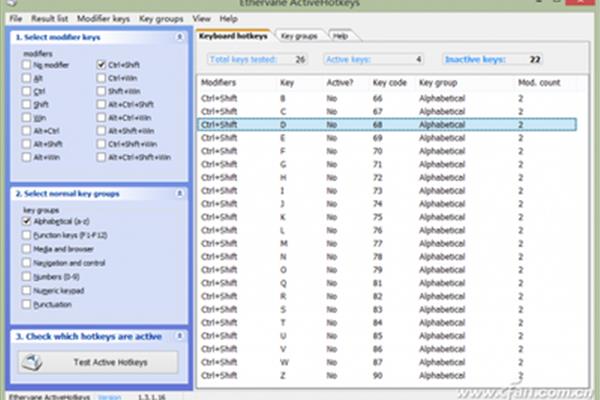
Task: Select the row with key code 84
Action: coord(387,323)
